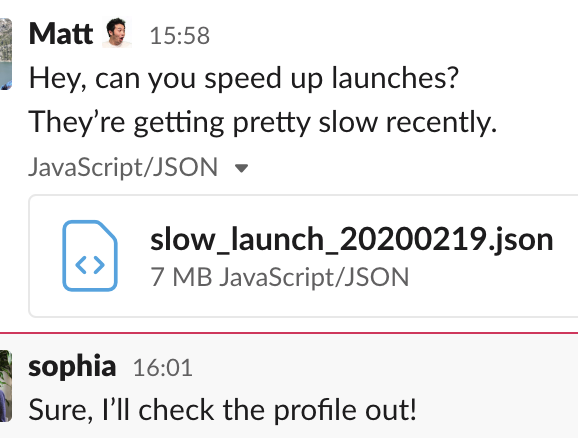Click sophia's username
Screen dimensions: 578x444
pos(72,366)
